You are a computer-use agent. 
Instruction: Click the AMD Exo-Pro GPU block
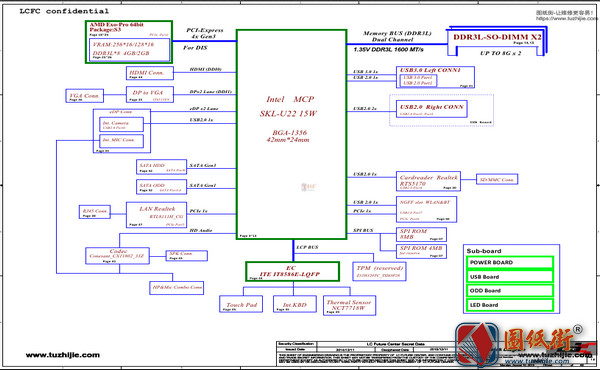coord(129,42)
